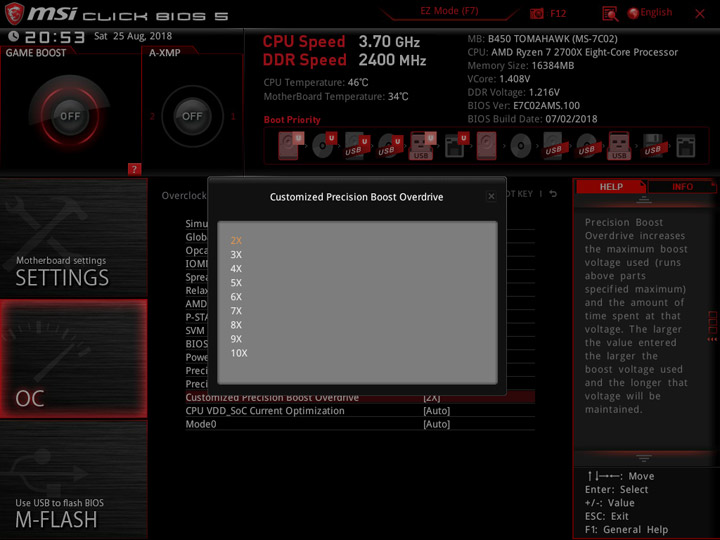Click the Customized Precision Boost Overdrive row
The image size is (720, 540).
click(x=360, y=398)
